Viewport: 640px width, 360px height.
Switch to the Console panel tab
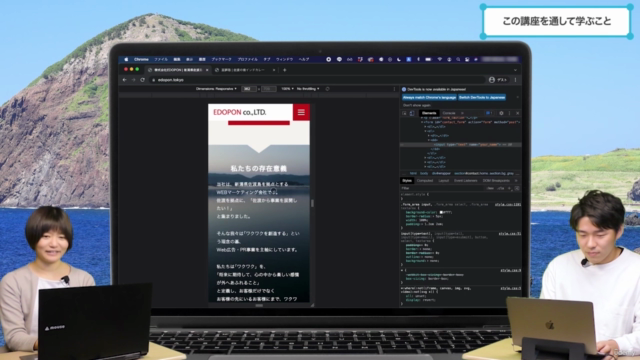coord(449,113)
